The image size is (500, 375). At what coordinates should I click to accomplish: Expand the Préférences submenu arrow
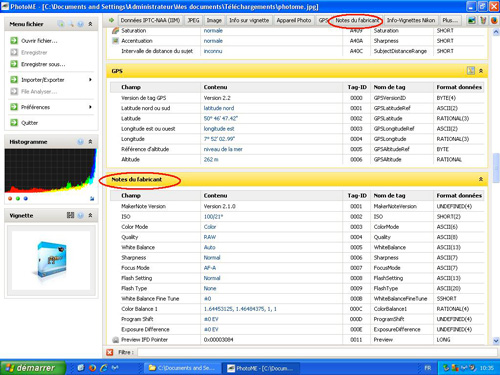coord(90,107)
